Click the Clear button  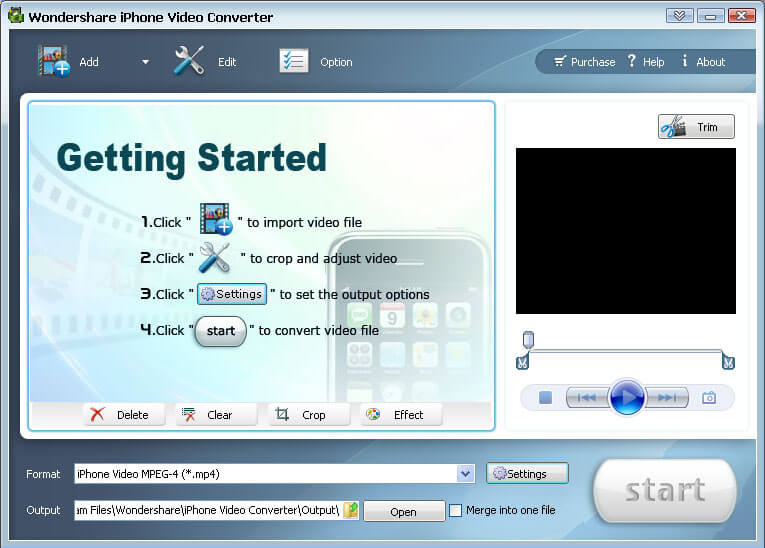point(216,415)
